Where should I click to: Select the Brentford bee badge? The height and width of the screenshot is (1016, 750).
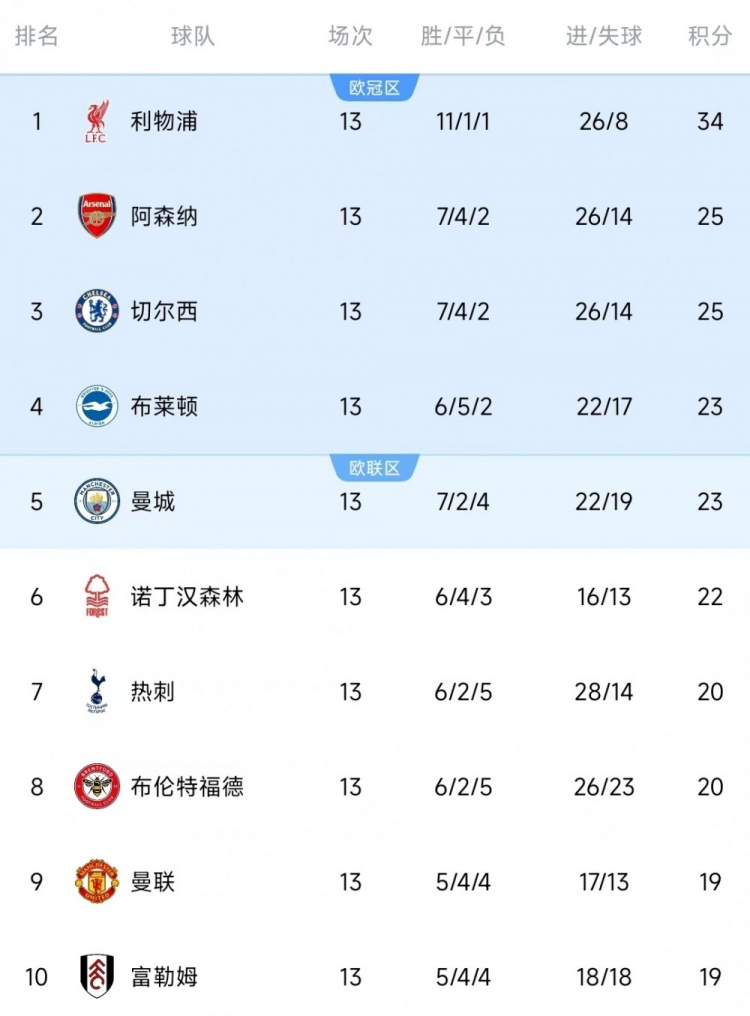click(x=97, y=786)
